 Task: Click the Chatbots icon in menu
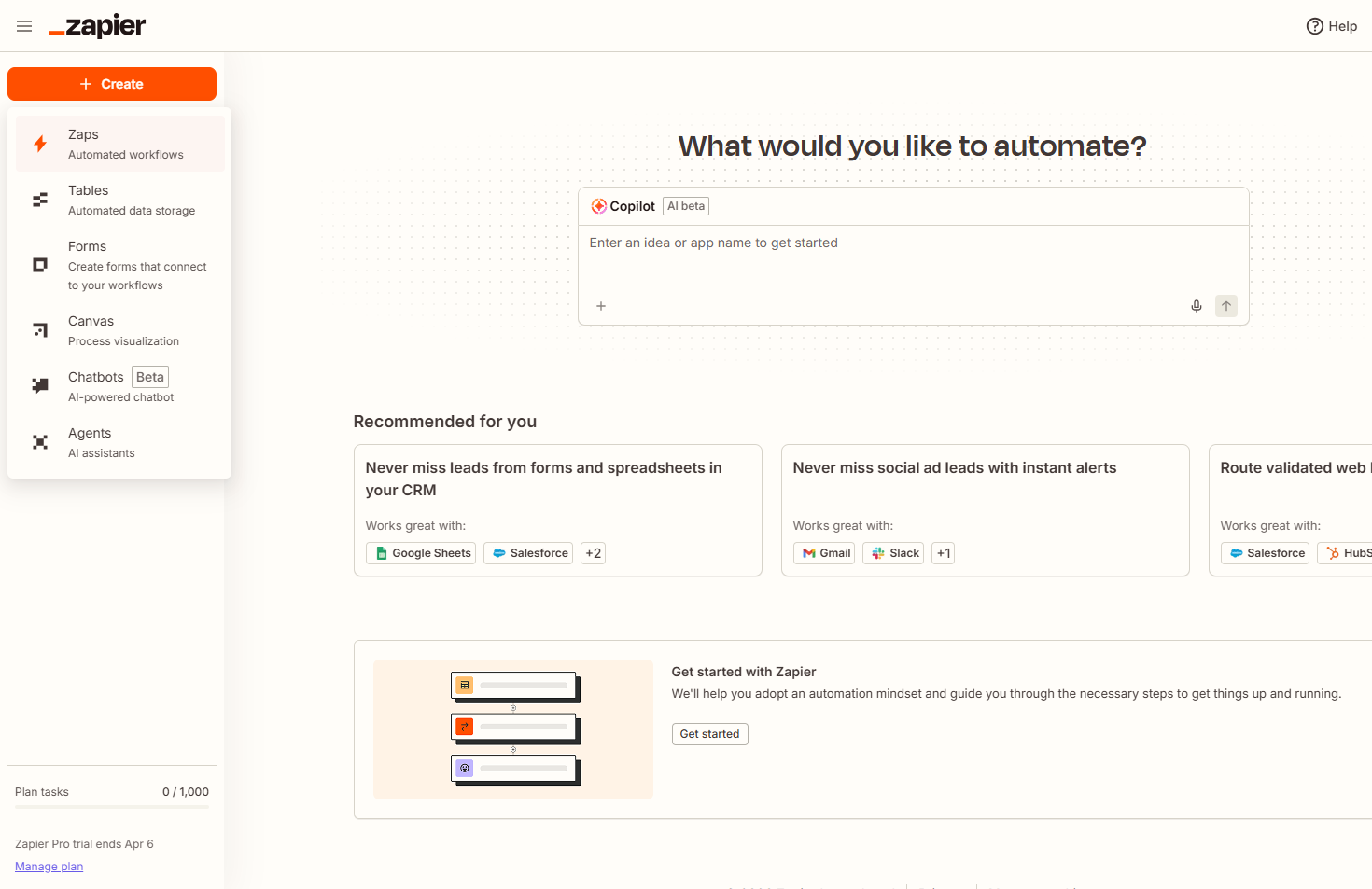point(40,385)
